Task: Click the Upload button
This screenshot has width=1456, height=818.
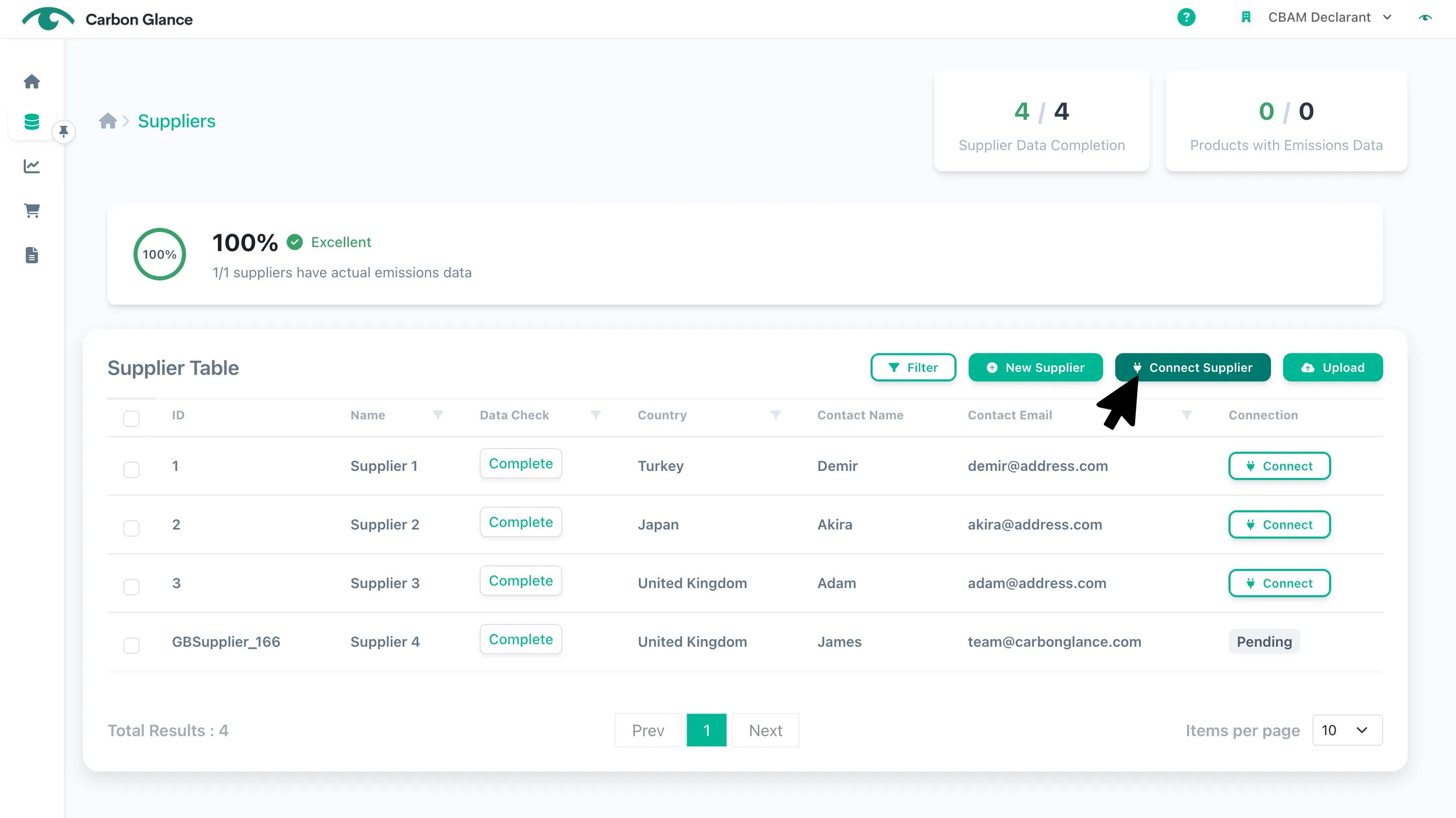Action: tap(1332, 367)
